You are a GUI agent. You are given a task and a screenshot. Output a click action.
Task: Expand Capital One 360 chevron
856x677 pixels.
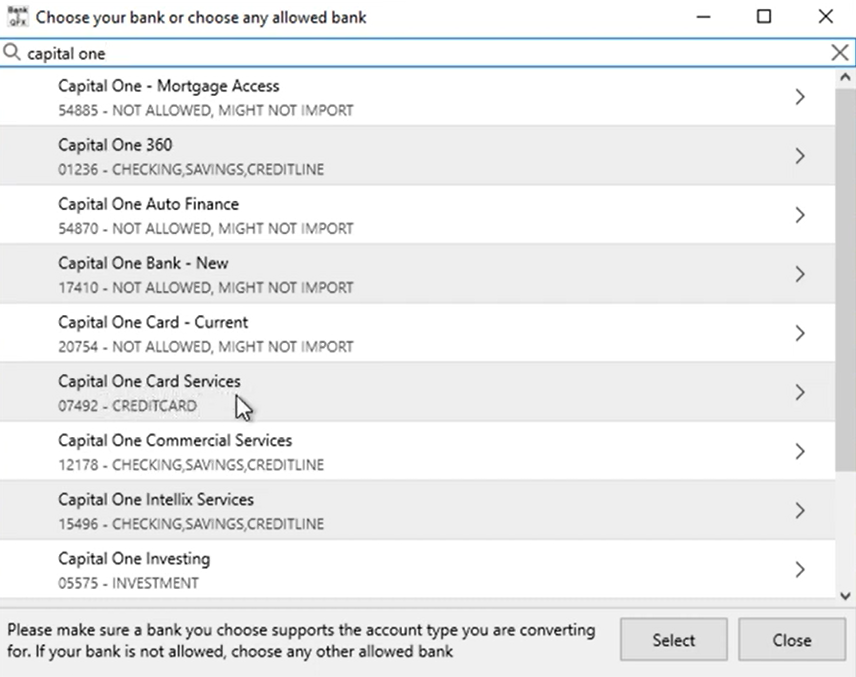[x=800, y=156]
